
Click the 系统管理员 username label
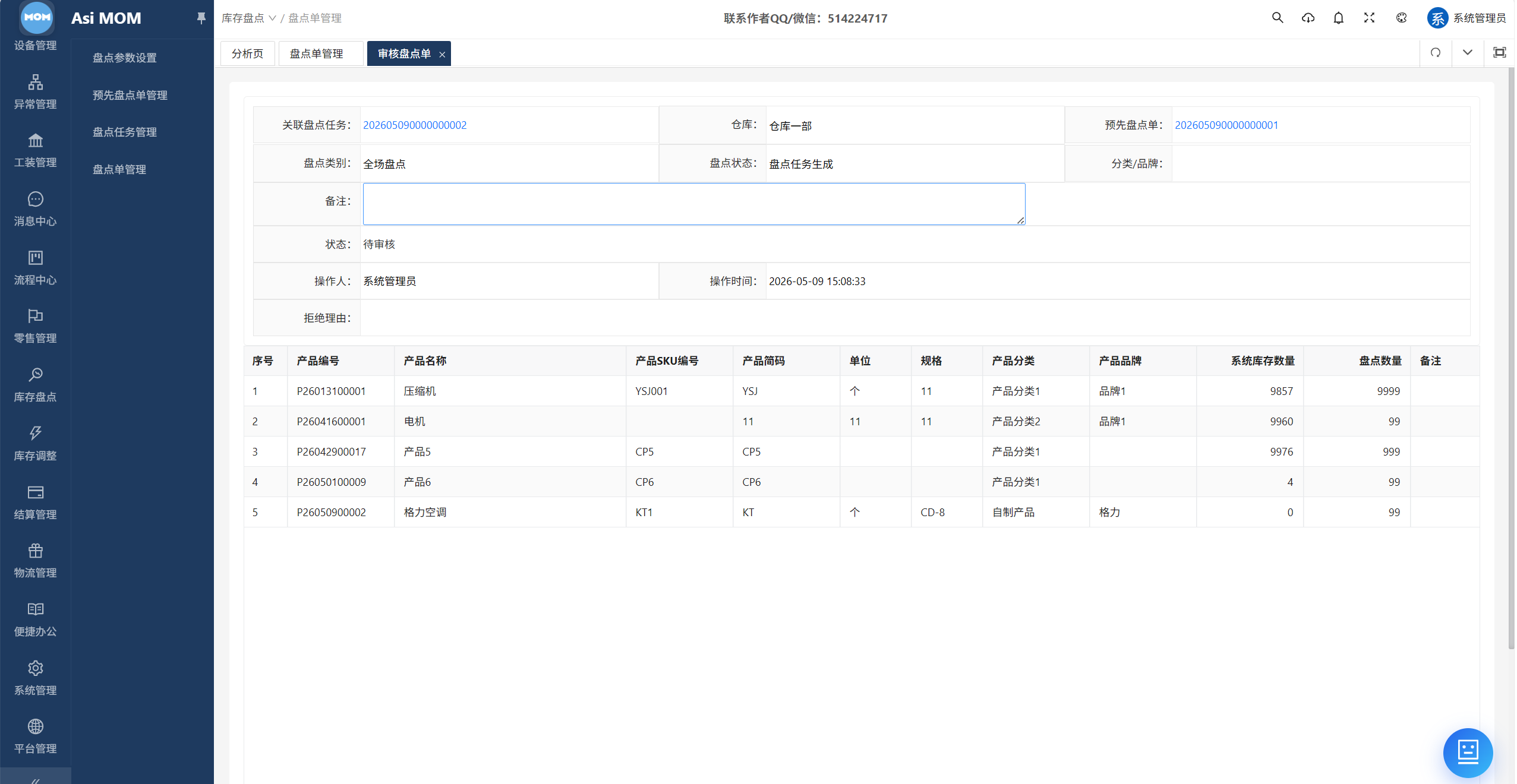(1480, 18)
